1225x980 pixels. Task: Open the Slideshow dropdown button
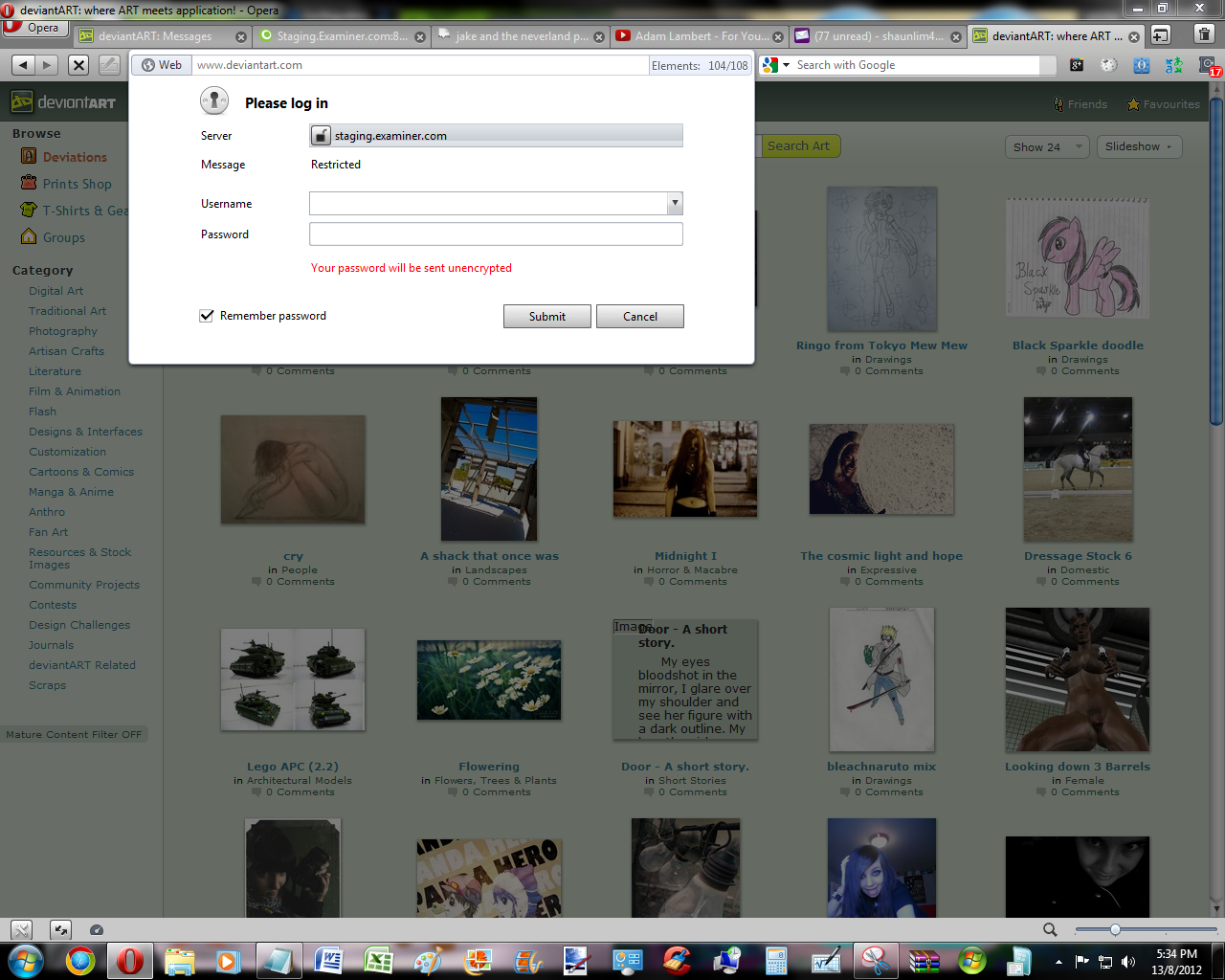coord(1139,146)
